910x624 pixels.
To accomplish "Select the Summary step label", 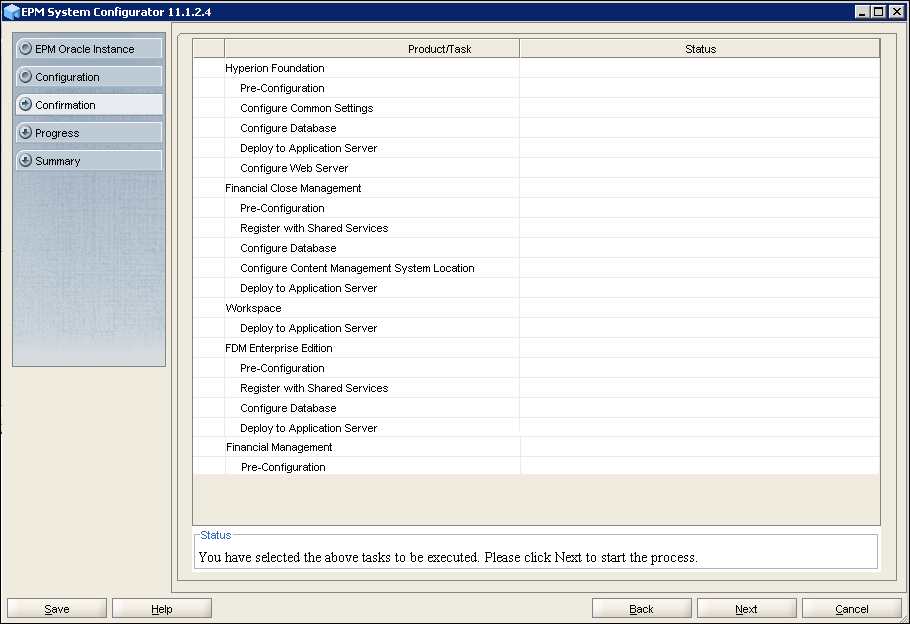I will [57, 161].
